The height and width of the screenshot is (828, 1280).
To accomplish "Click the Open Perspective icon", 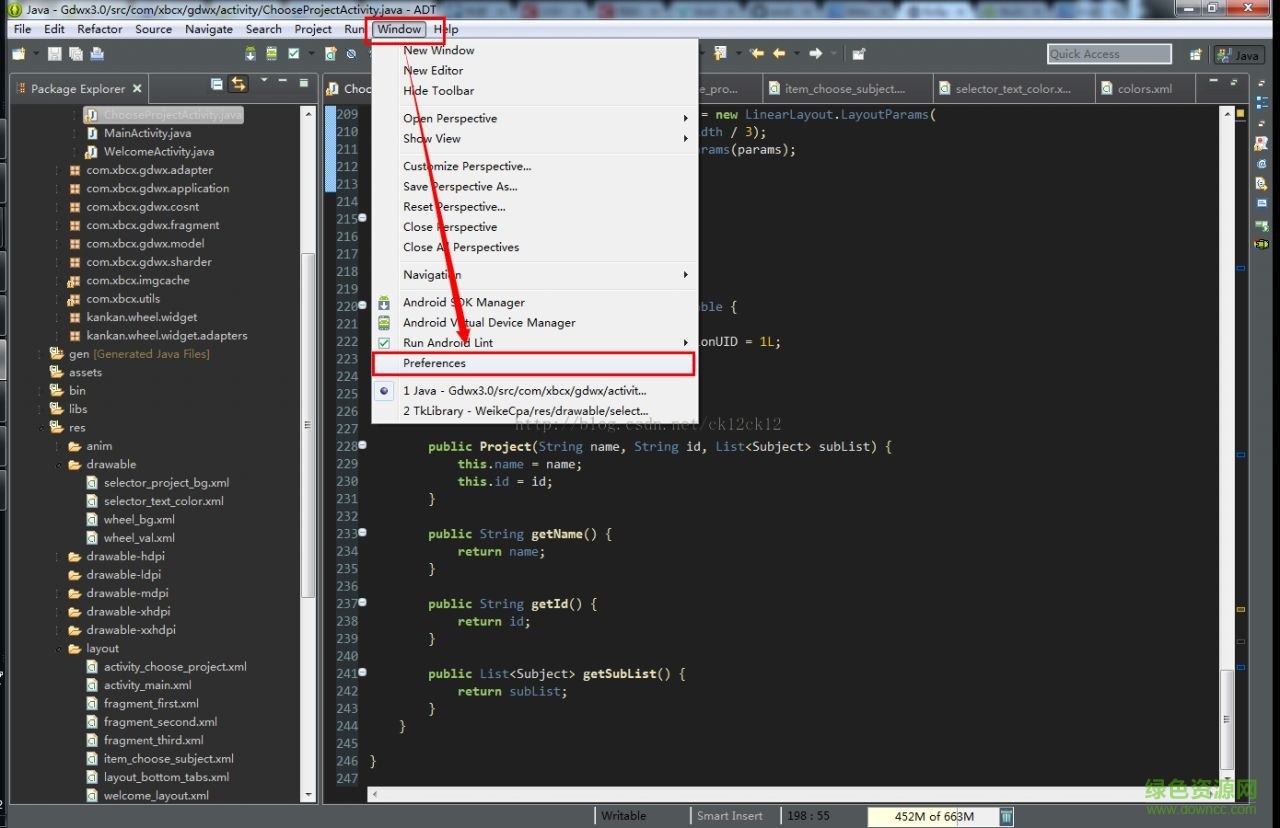I will (1195, 55).
